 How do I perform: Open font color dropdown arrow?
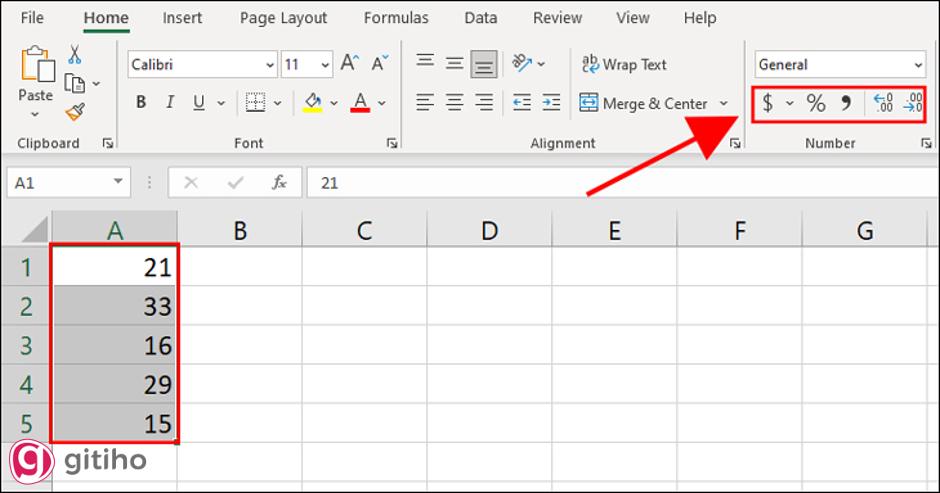pos(382,103)
